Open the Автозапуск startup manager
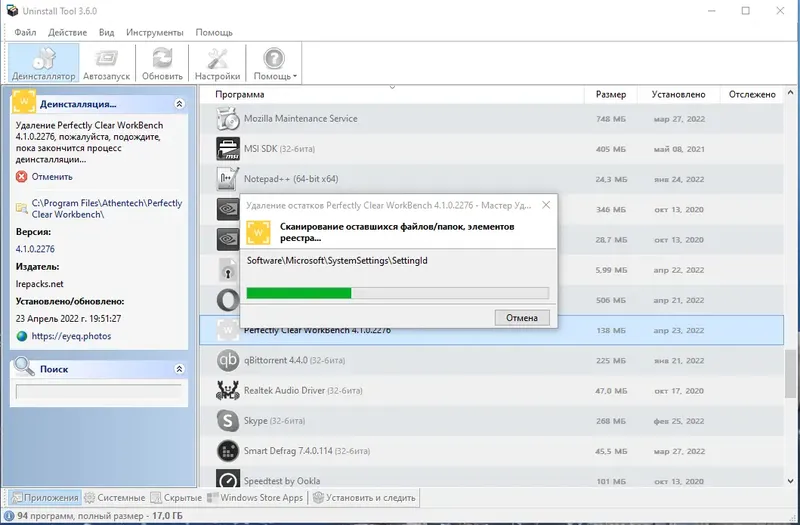This screenshot has height=525, width=800. (x=107, y=63)
